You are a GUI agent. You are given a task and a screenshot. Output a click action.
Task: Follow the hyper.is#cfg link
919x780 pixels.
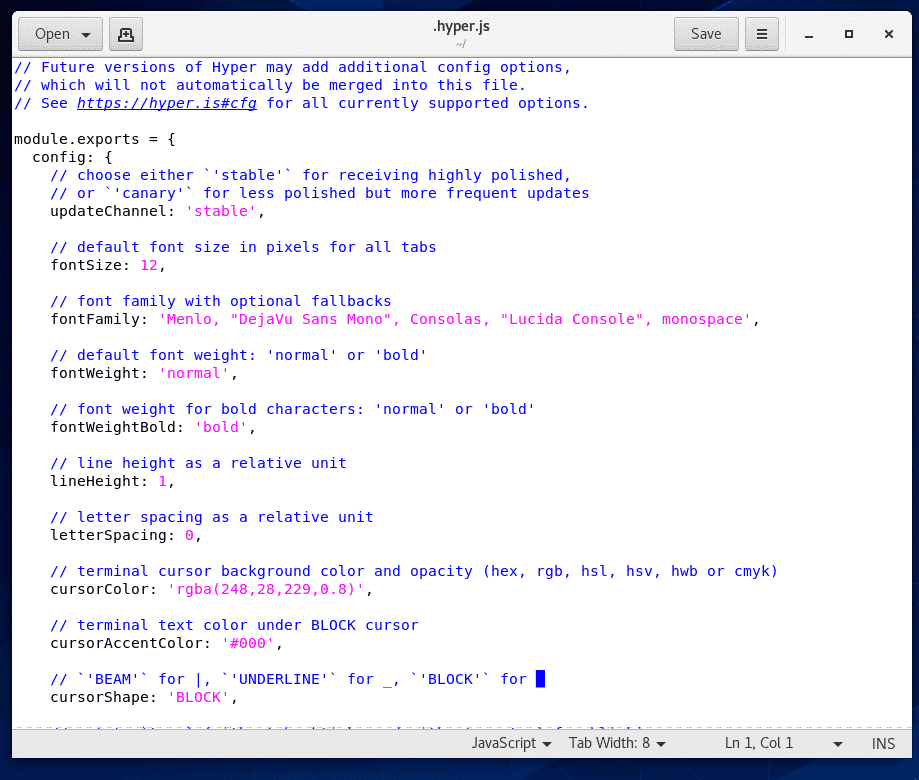coord(167,103)
